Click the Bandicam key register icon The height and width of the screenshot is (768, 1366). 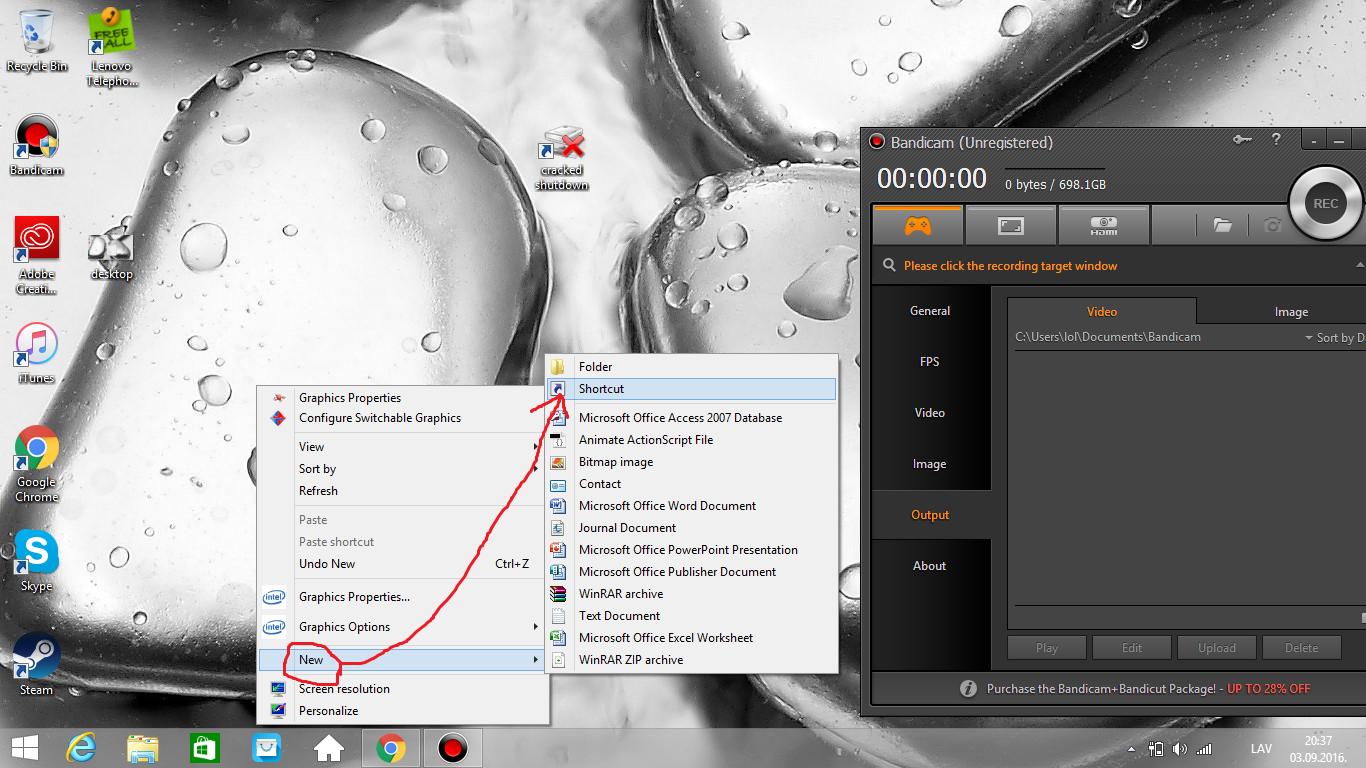[x=1243, y=140]
